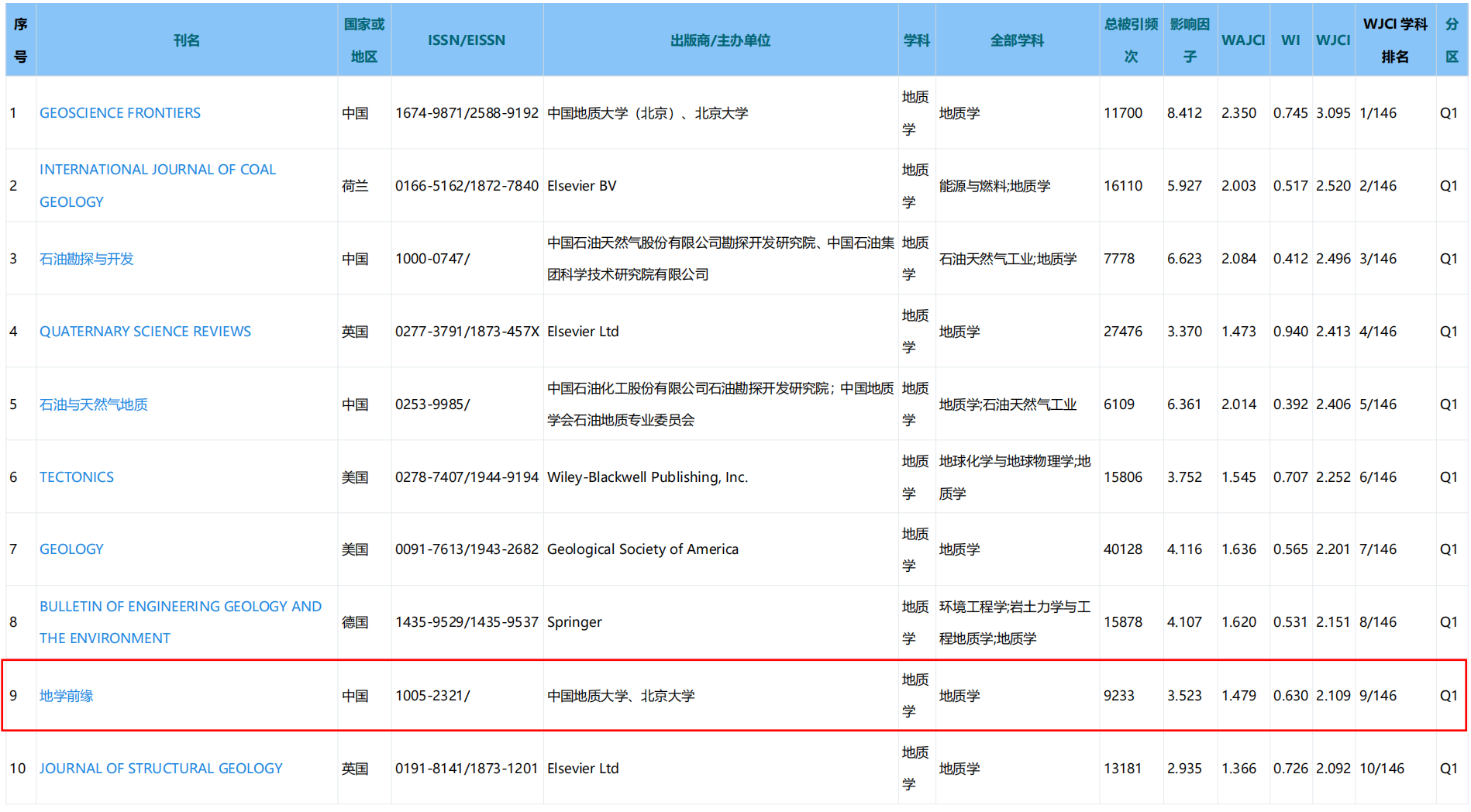Click the WAJCI column header
The height and width of the screenshot is (812, 1471).
tap(1242, 40)
